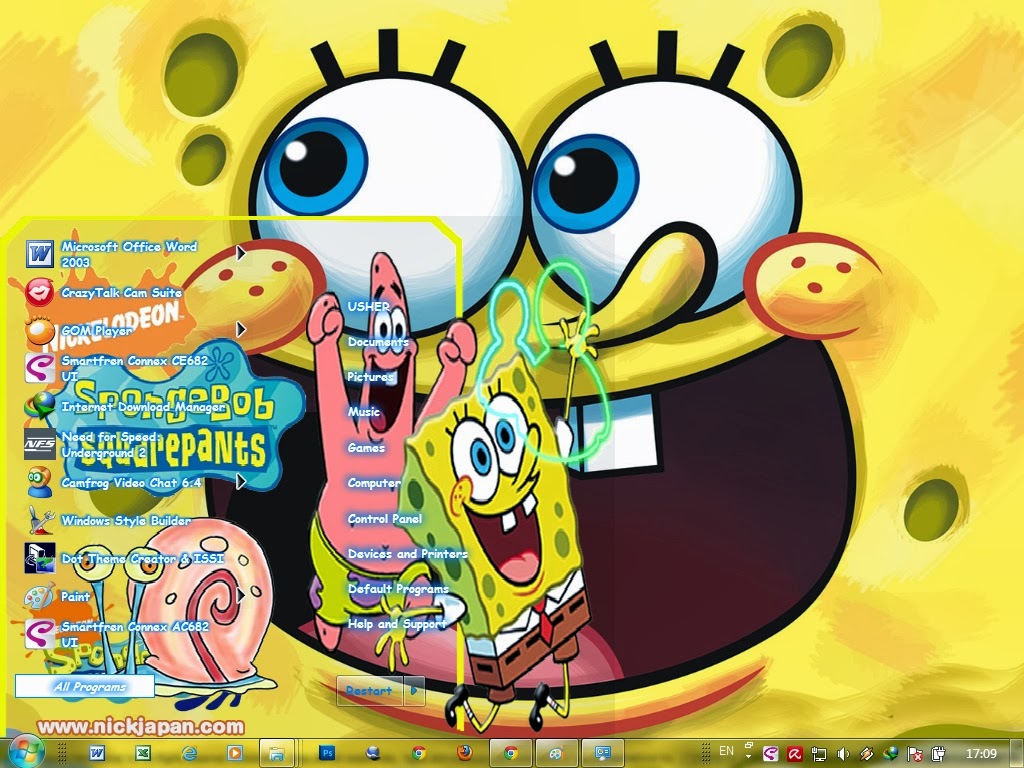Click the Restart button
Screen dimensions: 1024x768
[x=369, y=691]
